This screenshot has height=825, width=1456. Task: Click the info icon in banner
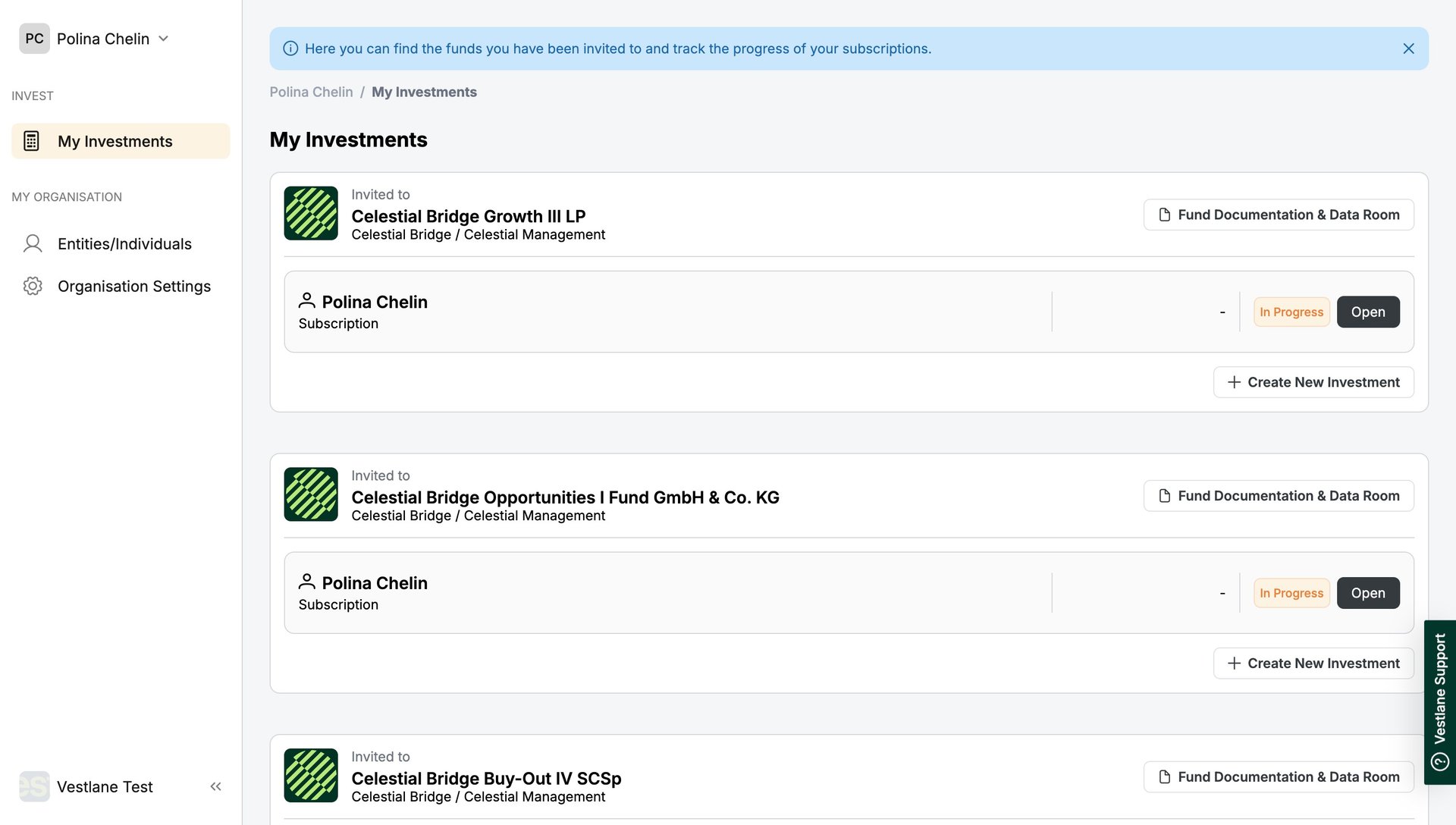(290, 49)
